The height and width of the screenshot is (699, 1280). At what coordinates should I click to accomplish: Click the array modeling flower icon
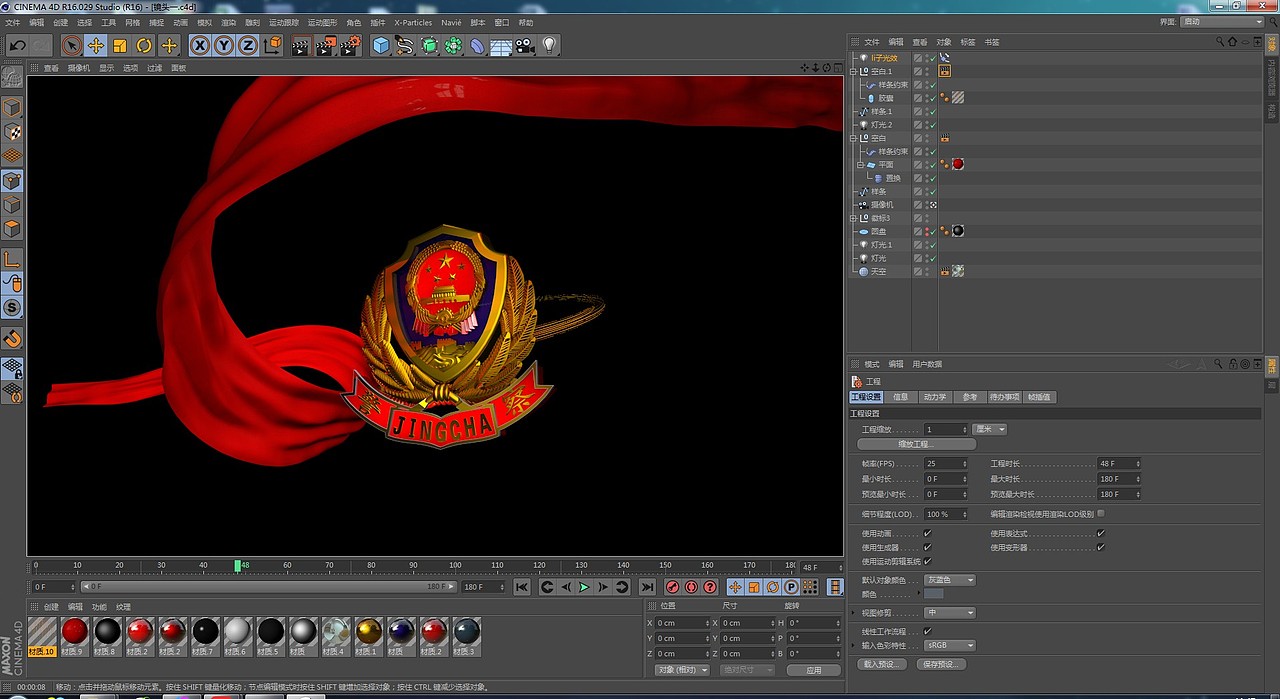453,45
